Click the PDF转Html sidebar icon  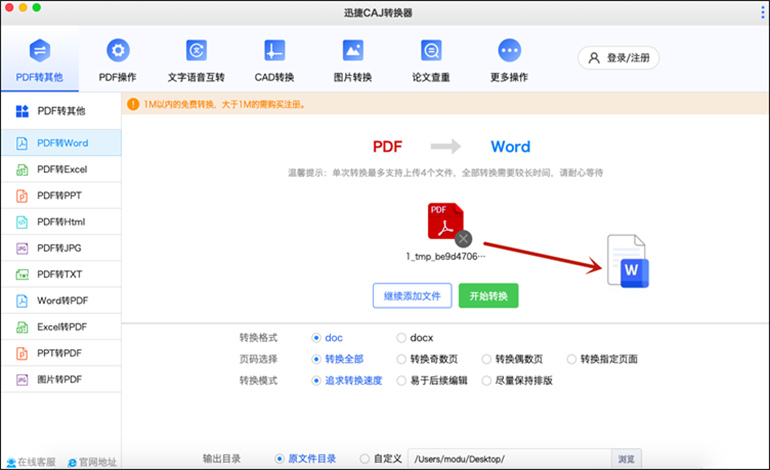point(22,222)
